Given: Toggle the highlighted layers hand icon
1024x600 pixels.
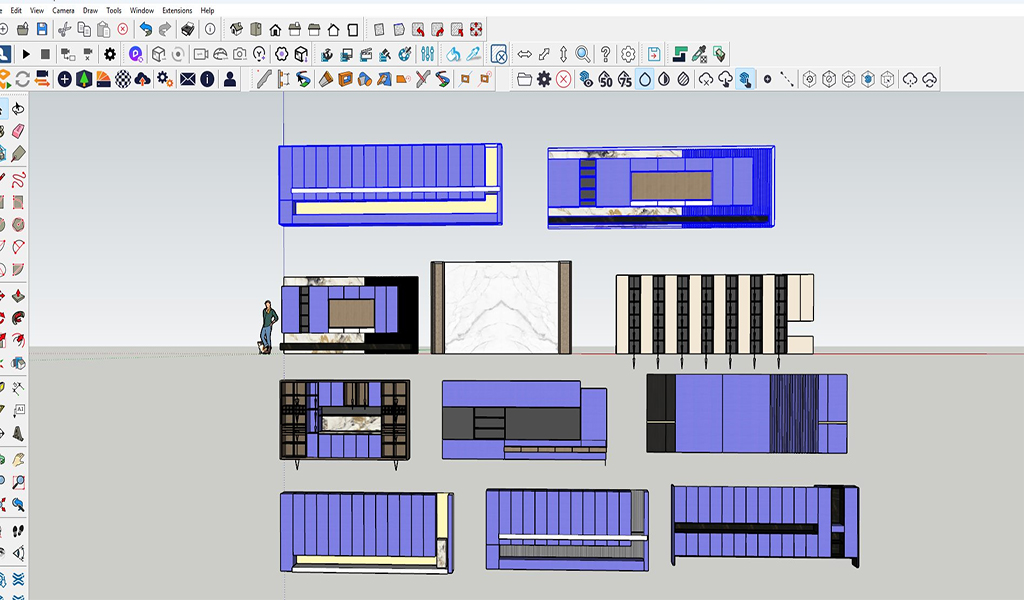Looking at the screenshot, I should coord(745,79).
